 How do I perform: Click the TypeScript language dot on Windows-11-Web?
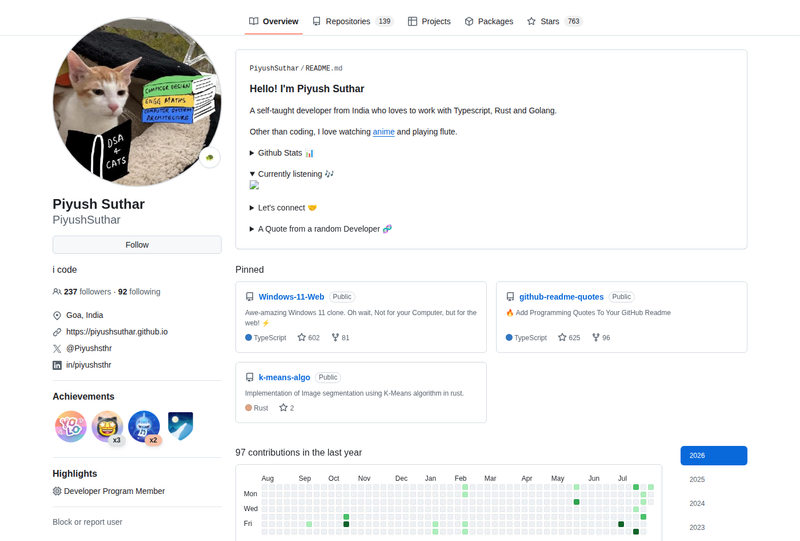point(248,338)
